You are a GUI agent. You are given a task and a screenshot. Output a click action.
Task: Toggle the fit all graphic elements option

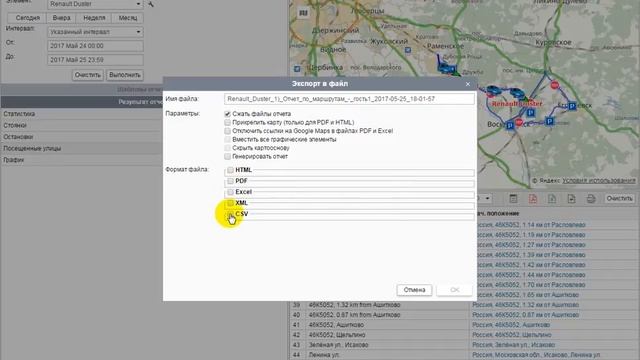227,140
